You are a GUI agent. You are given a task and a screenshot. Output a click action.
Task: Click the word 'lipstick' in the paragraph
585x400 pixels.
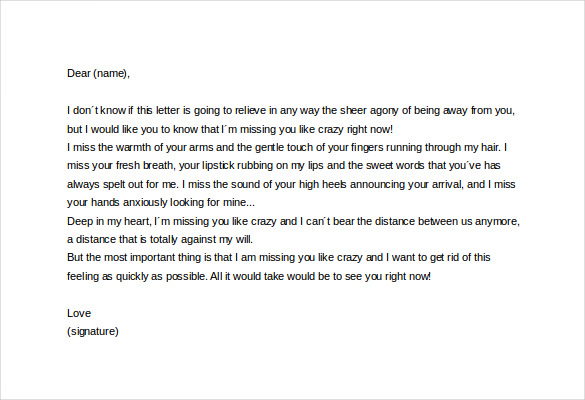coord(218,166)
